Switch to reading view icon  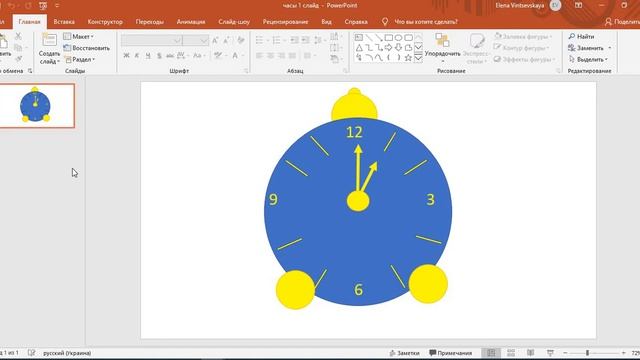(x=530, y=353)
